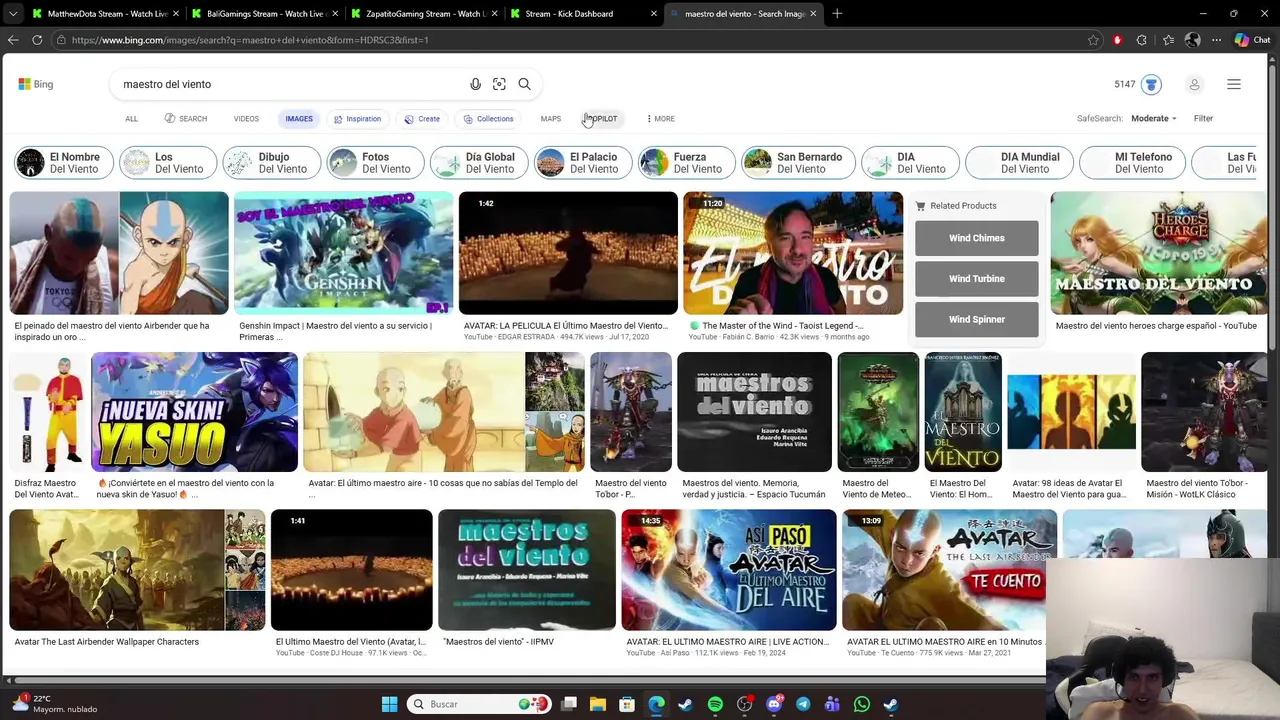This screenshot has height=720, width=1280.
Task: Close the maestro del viento tab
Action: click(813, 14)
